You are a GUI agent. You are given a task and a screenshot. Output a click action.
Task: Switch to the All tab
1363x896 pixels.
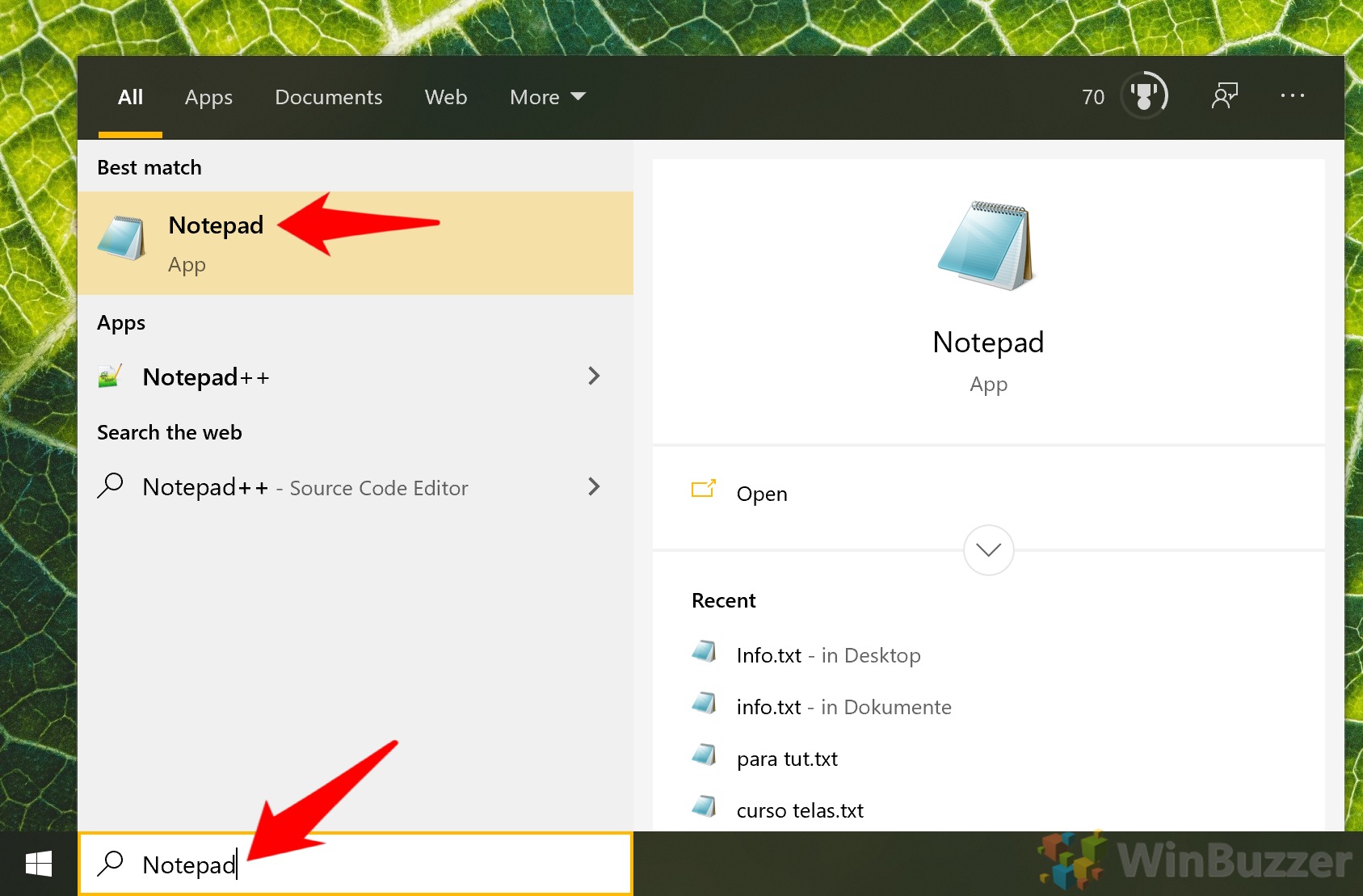click(x=130, y=97)
